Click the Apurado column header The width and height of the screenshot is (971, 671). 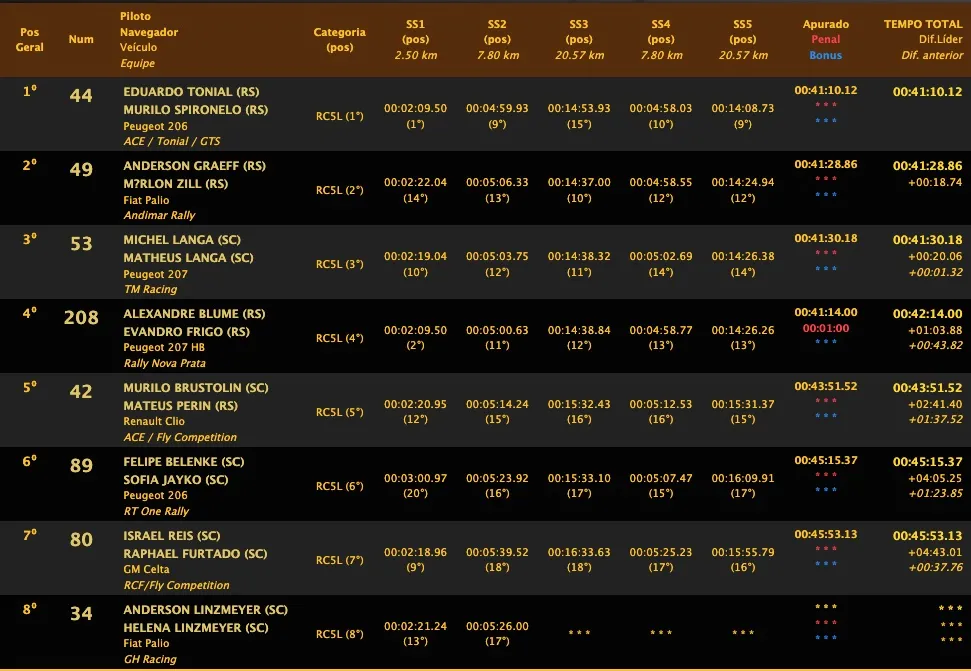pos(825,24)
